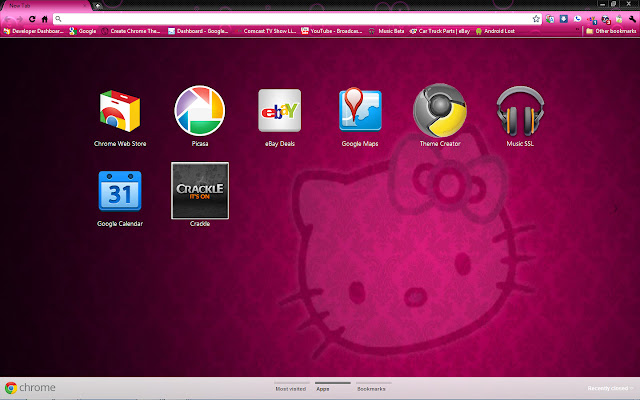Open the Car Truck Parts eBay bookmark
Viewport: 640px width, 400px height.
click(440, 31)
